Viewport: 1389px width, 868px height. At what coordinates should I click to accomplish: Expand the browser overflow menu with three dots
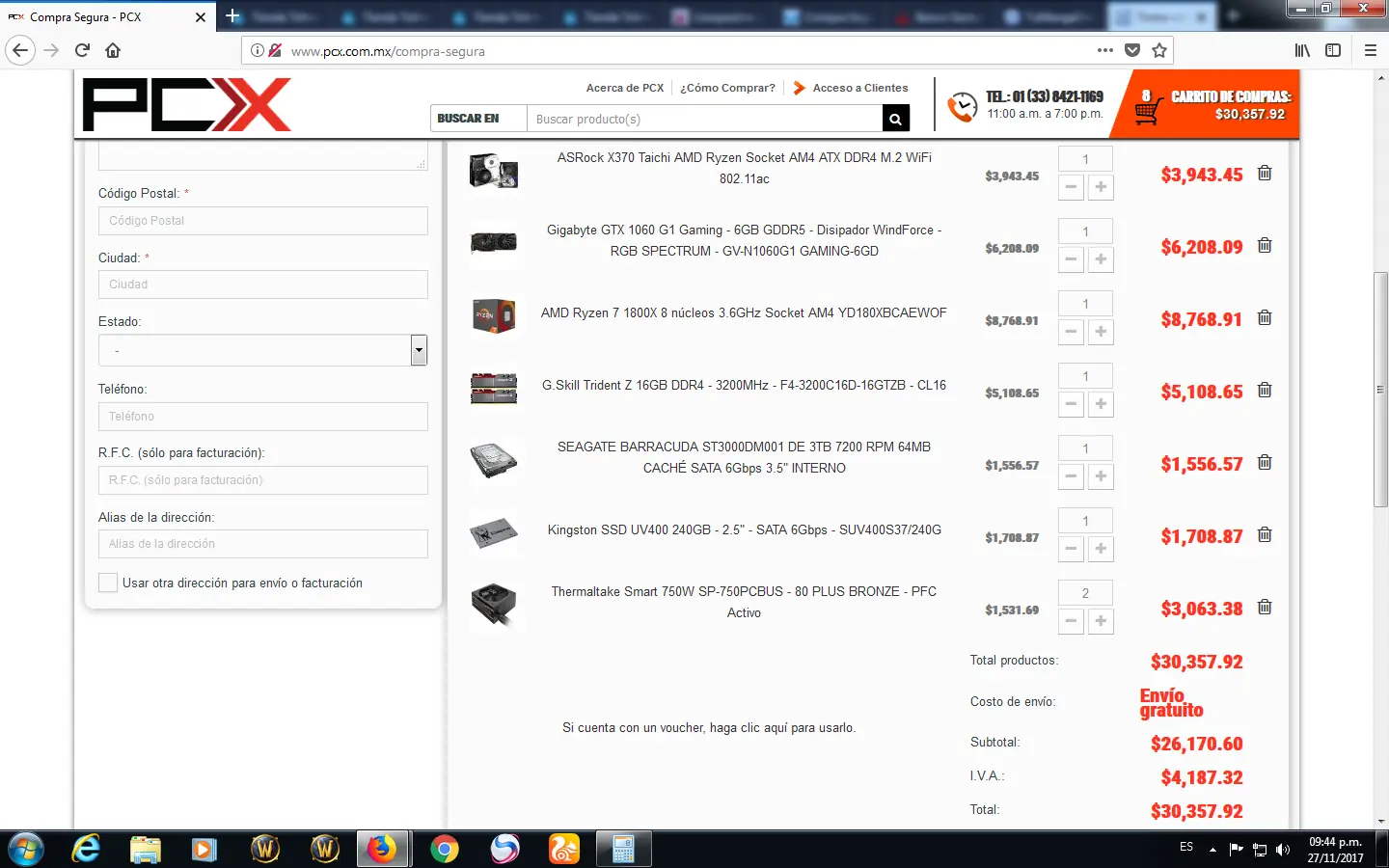[x=1104, y=50]
